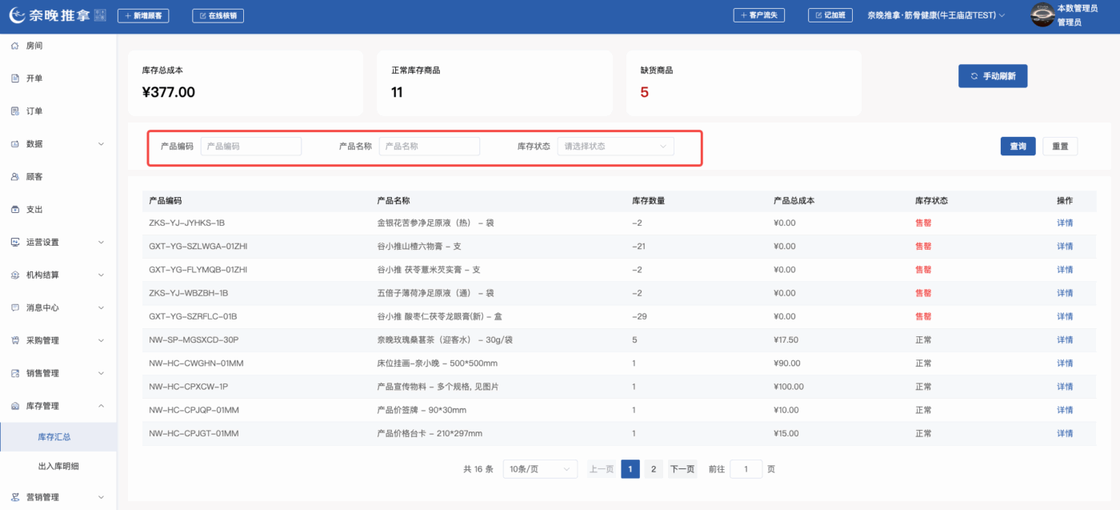Click the ¥17.50 cost cell

click(786, 340)
